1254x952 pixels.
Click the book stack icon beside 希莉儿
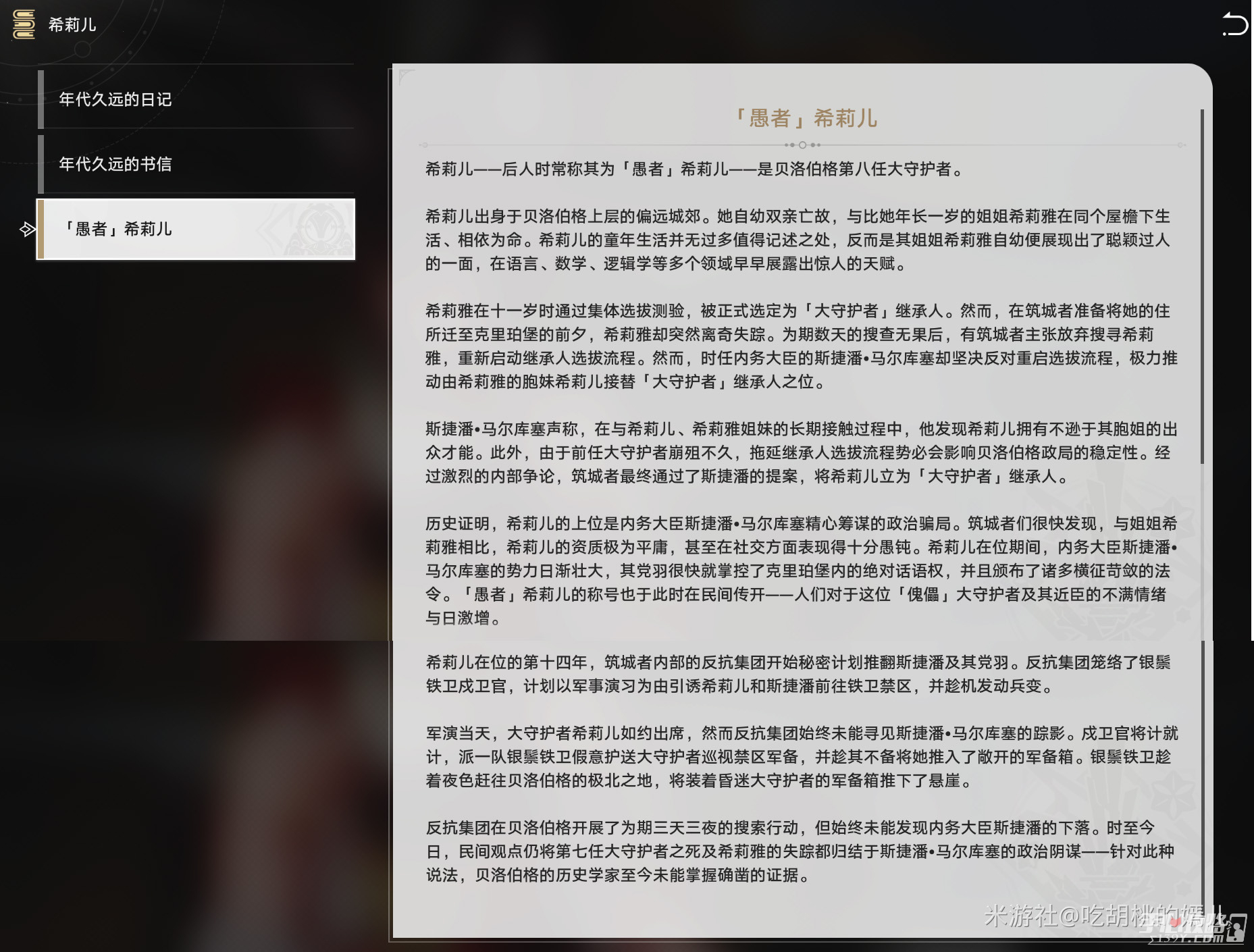[24, 24]
